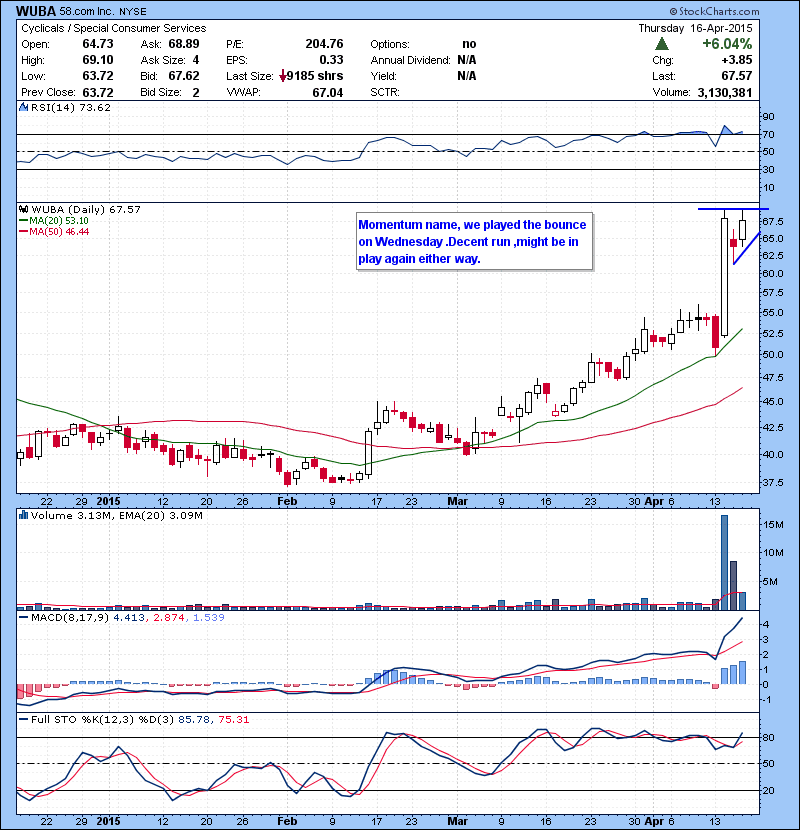
Task: Click the MACD(8,17,9) legend line marker
Action: coord(23,617)
